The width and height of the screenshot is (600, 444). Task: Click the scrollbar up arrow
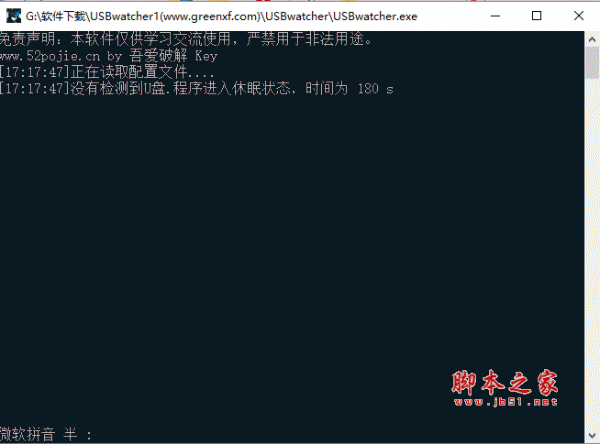pos(592,39)
